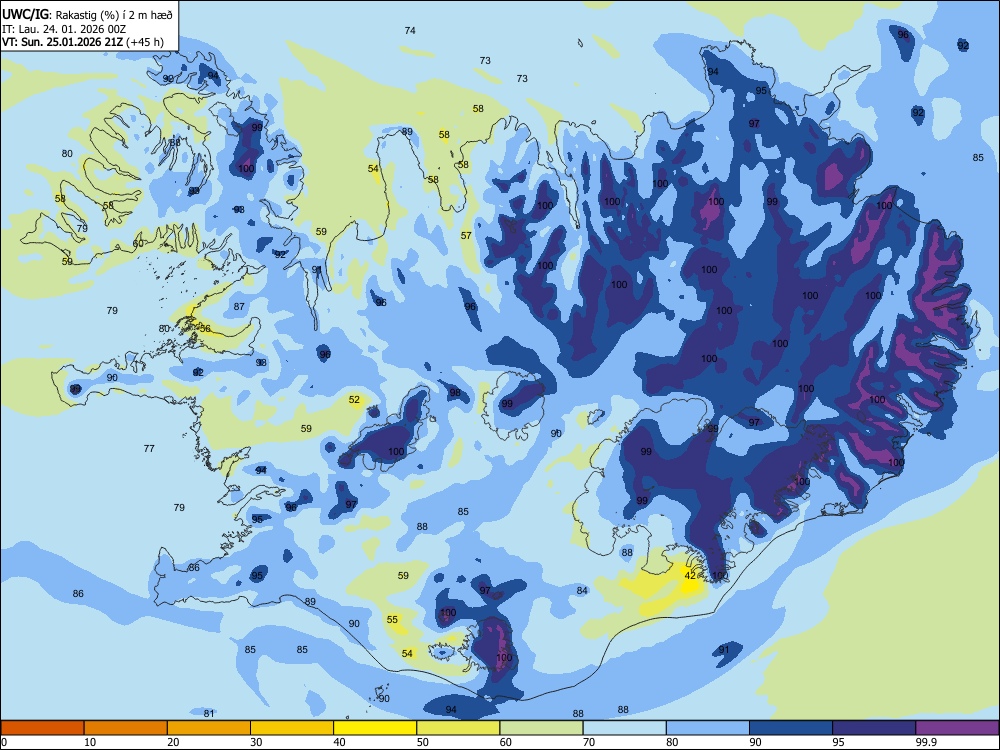Click the legend tick label '99.9'
The width and height of the screenshot is (1000, 750).
pyautogui.click(x=925, y=742)
